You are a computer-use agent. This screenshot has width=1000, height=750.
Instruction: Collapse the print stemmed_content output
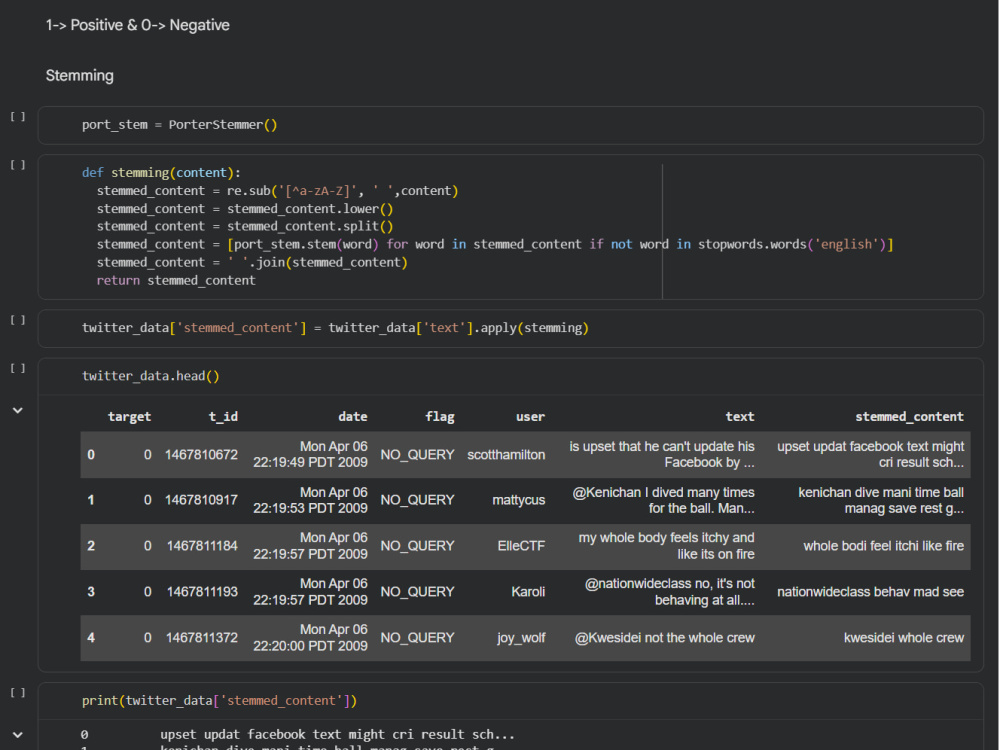tap(18, 735)
